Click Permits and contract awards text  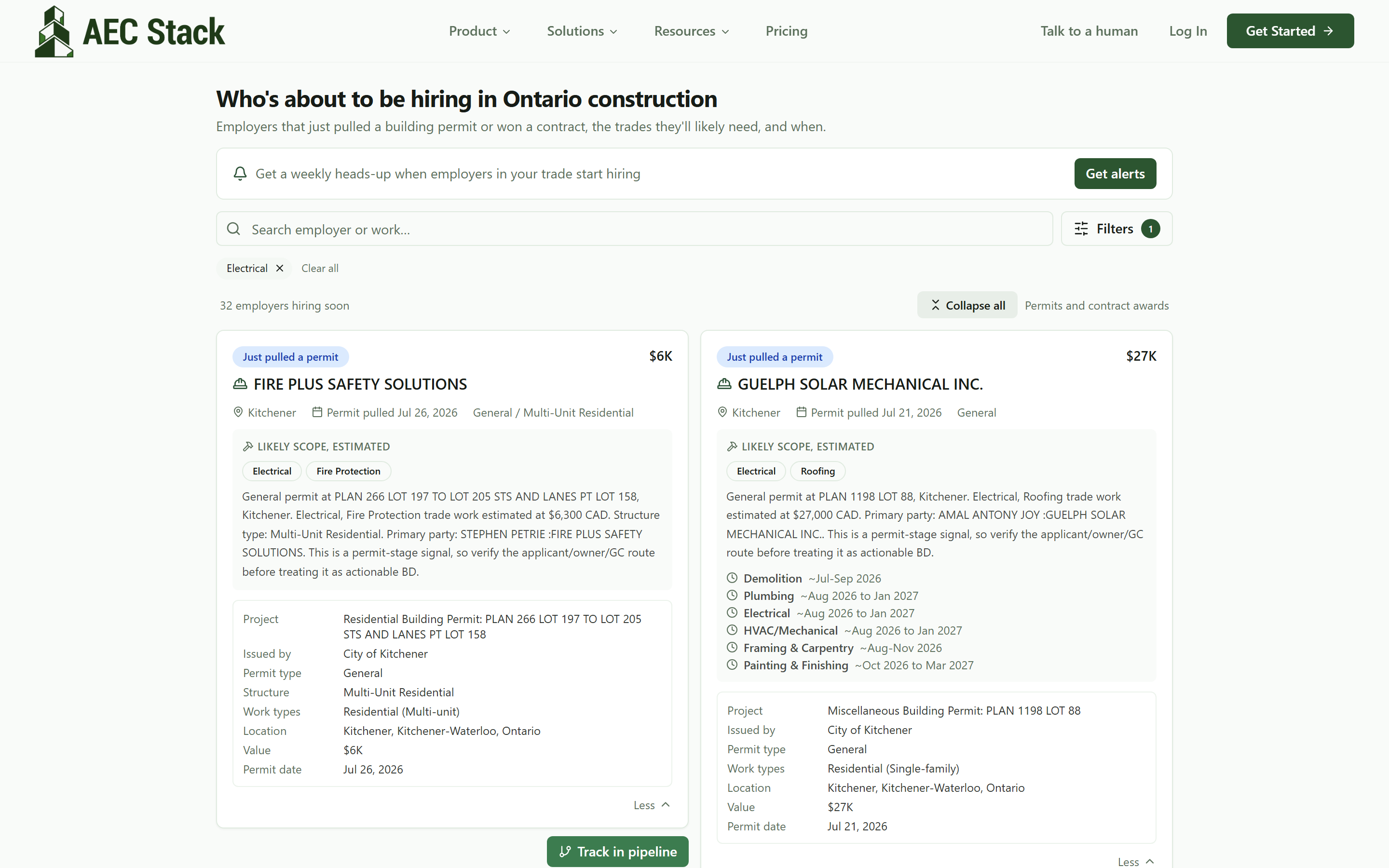(1096, 305)
